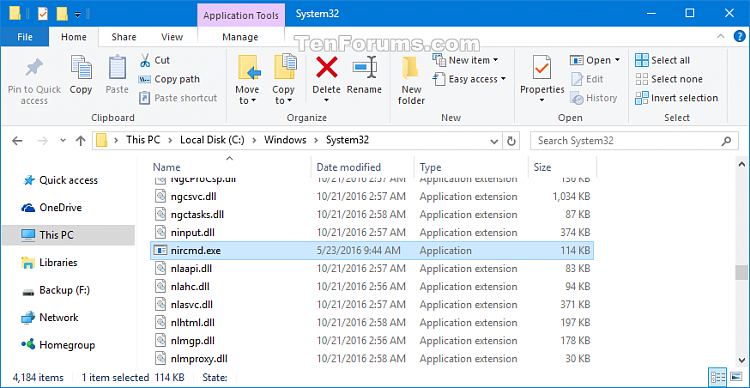Image resolution: width=750 pixels, height=388 pixels.
Task: Click the Search System32 box
Action: tap(633, 141)
